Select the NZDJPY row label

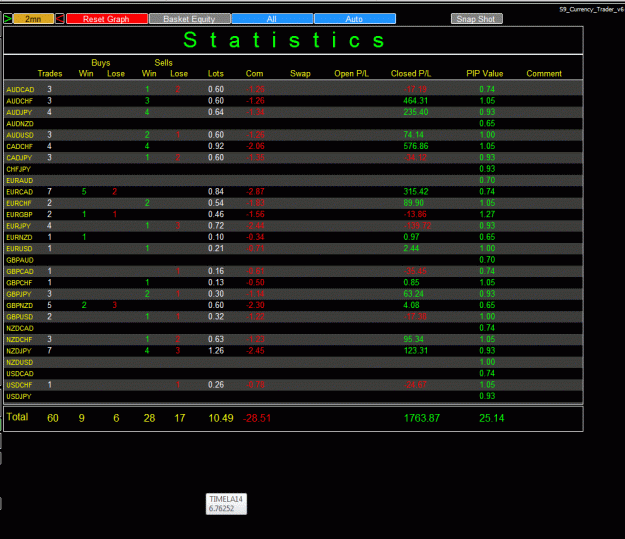click(19, 351)
